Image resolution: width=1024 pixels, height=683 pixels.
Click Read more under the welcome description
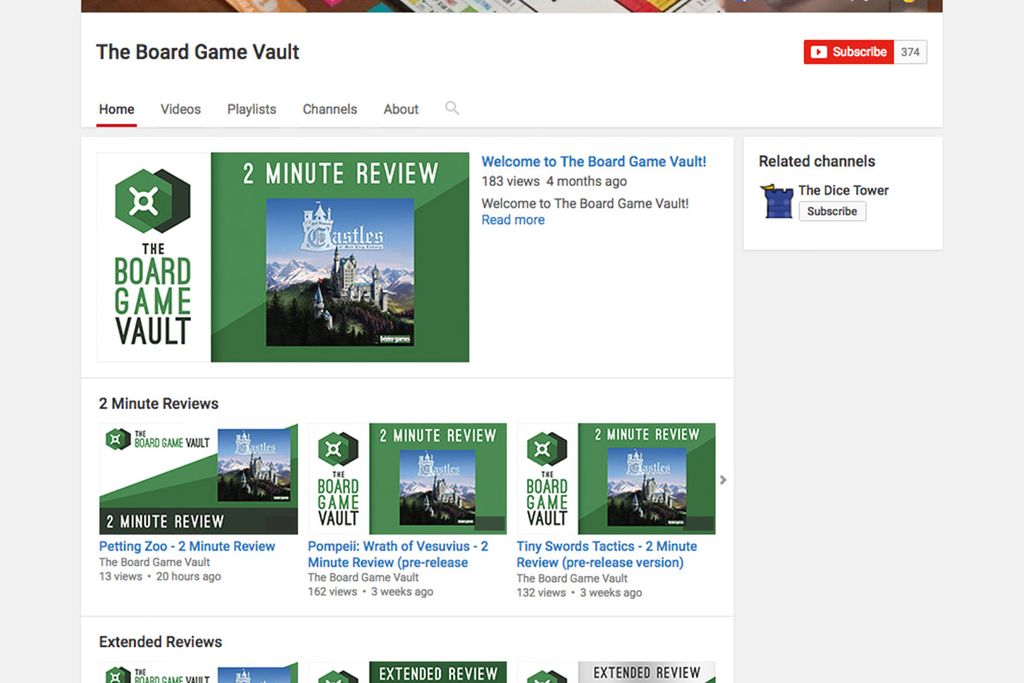(513, 220)
